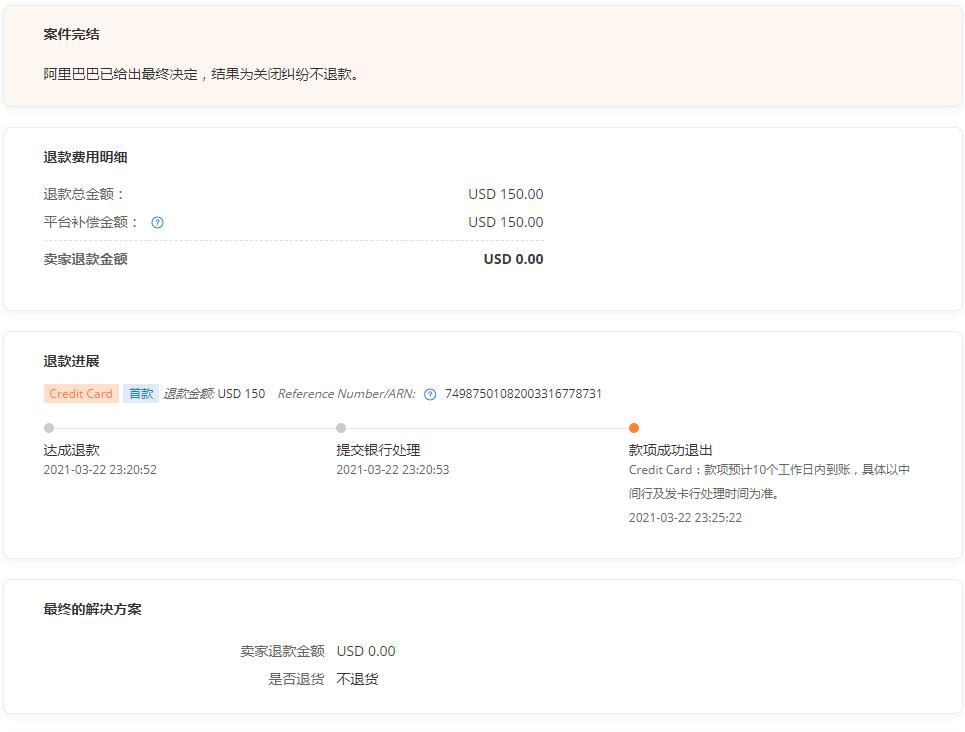Click the gray dot at 提交银行处理 step

(340, 427)
